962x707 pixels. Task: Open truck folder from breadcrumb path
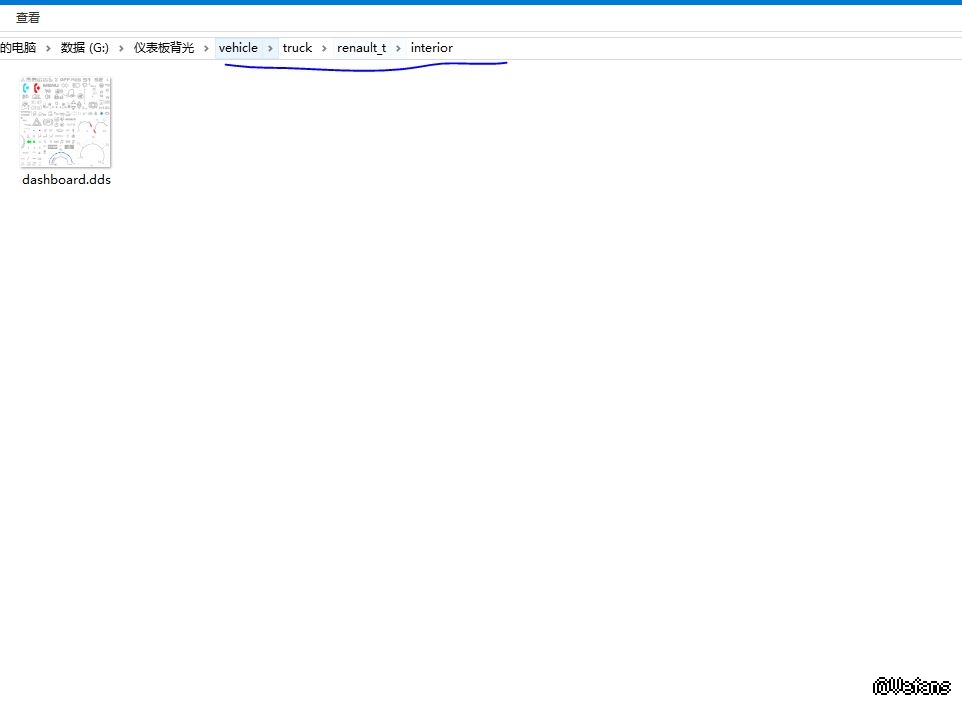point(297,48)
